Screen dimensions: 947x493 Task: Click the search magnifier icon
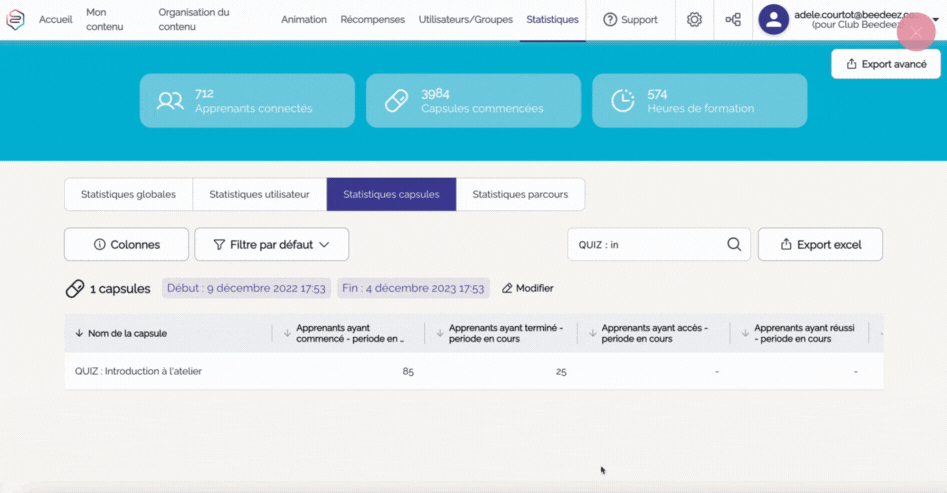(x=734, y=244)
